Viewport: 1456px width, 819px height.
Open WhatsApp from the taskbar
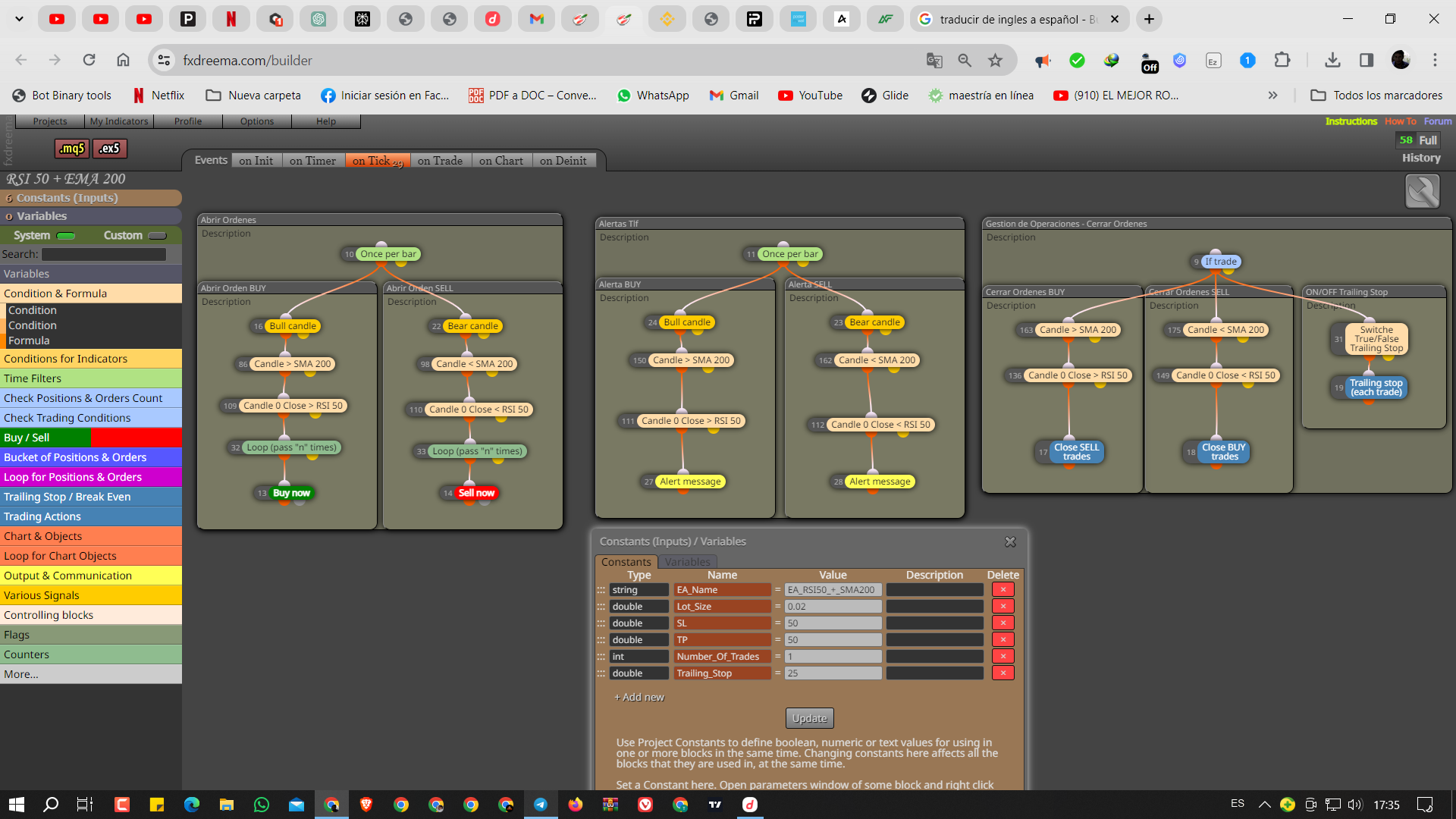tap(262, 805)
